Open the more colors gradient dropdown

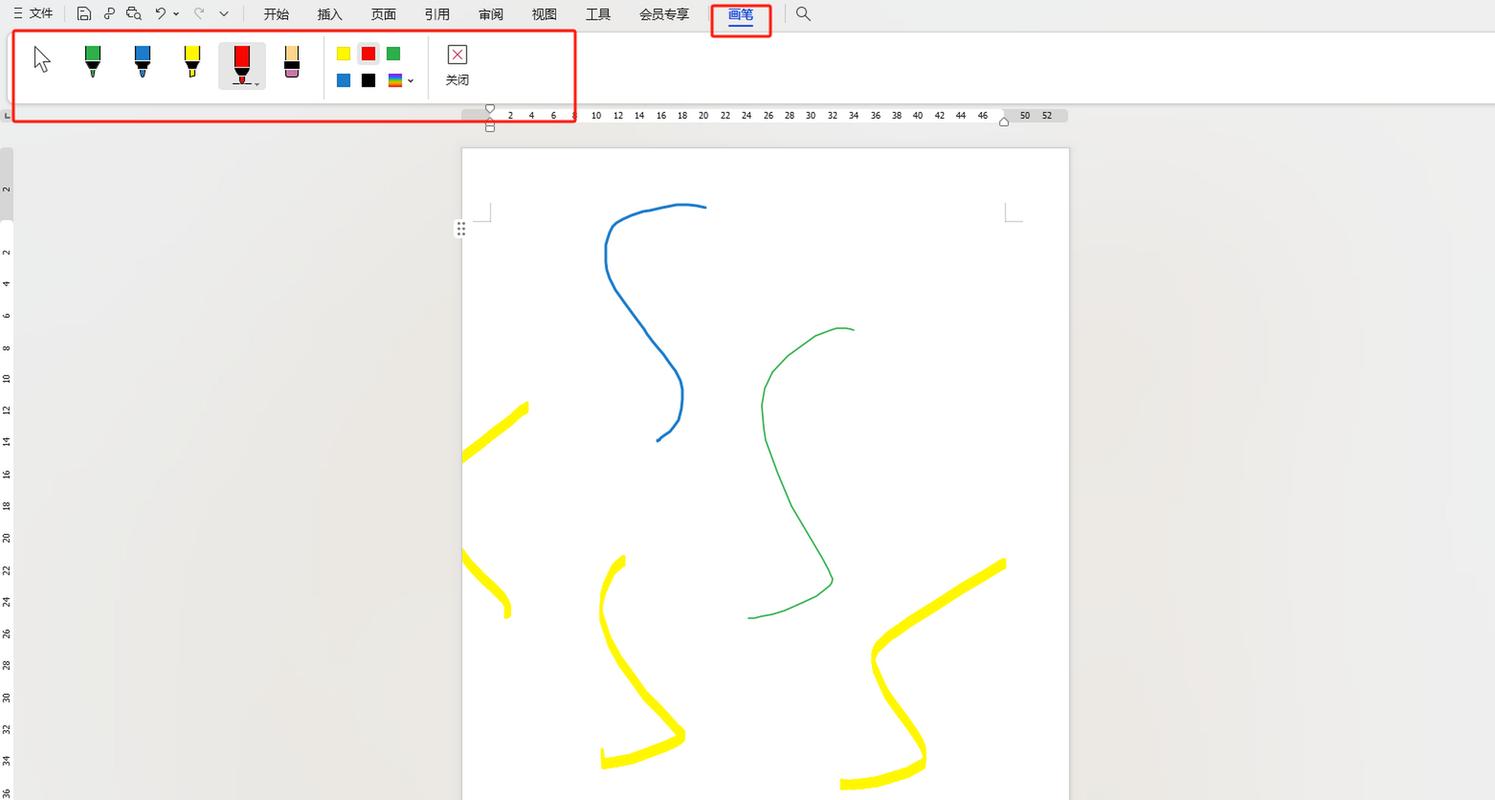(x=400, y=80)
